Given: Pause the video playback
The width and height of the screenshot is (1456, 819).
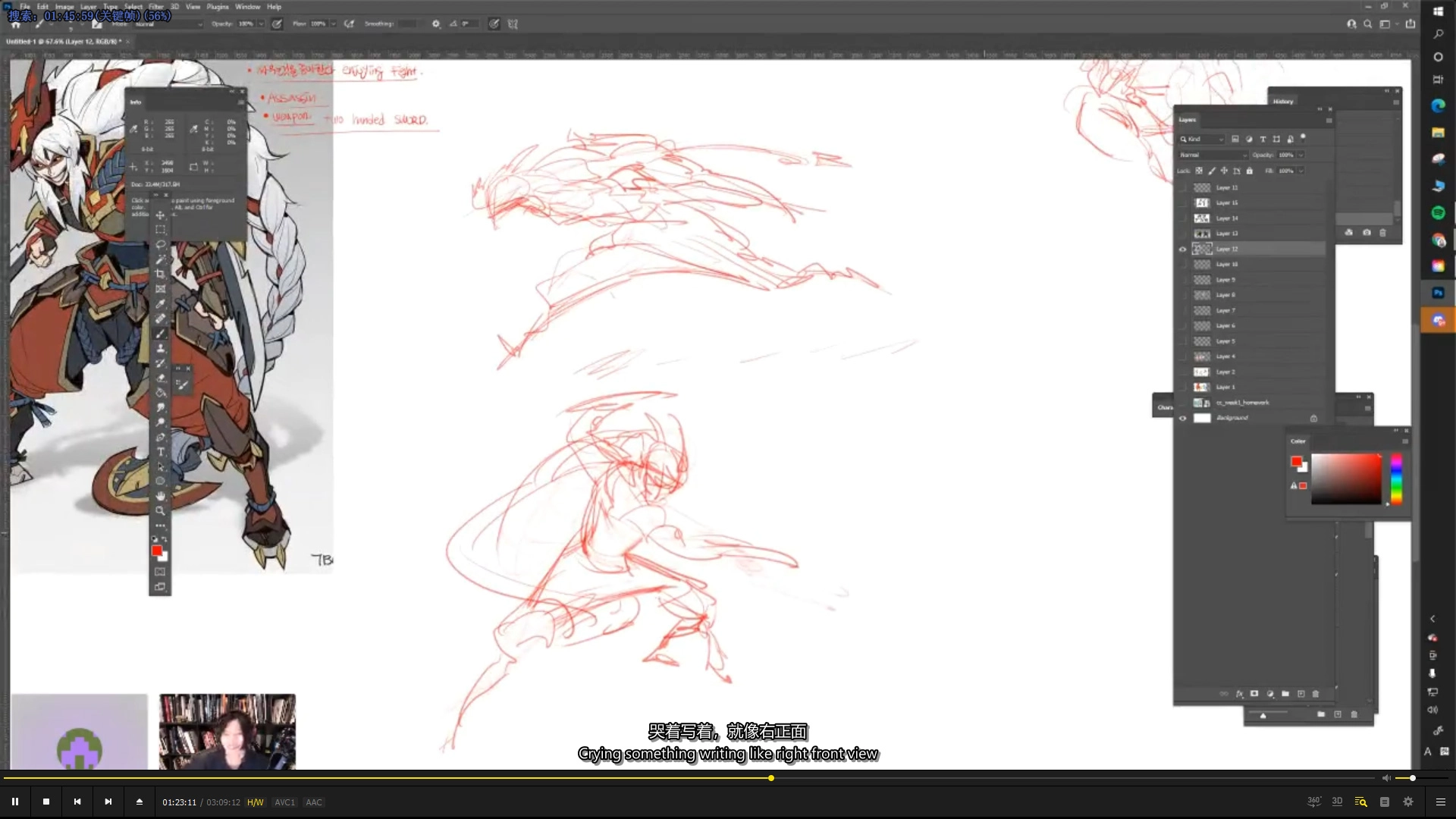Looking at the screenshot, I should (x=14, y=802).
